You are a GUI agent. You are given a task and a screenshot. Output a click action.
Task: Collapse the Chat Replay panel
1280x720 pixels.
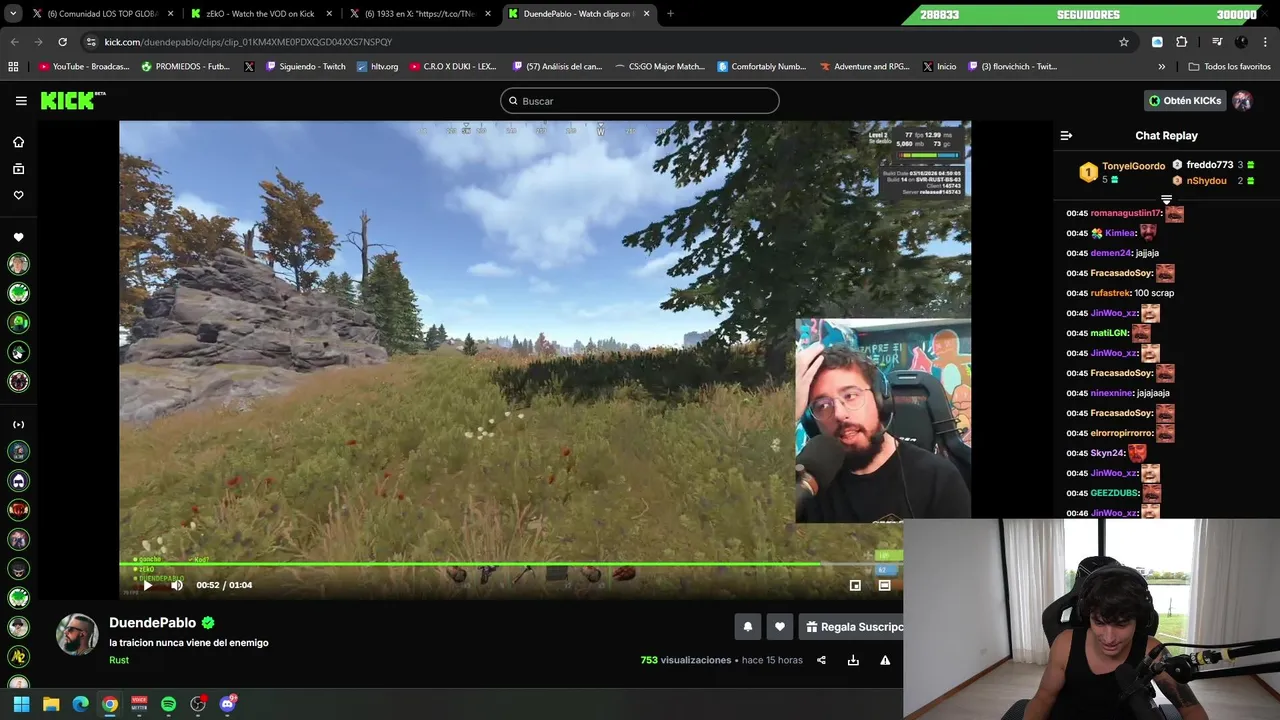[x=1066, y=136]
